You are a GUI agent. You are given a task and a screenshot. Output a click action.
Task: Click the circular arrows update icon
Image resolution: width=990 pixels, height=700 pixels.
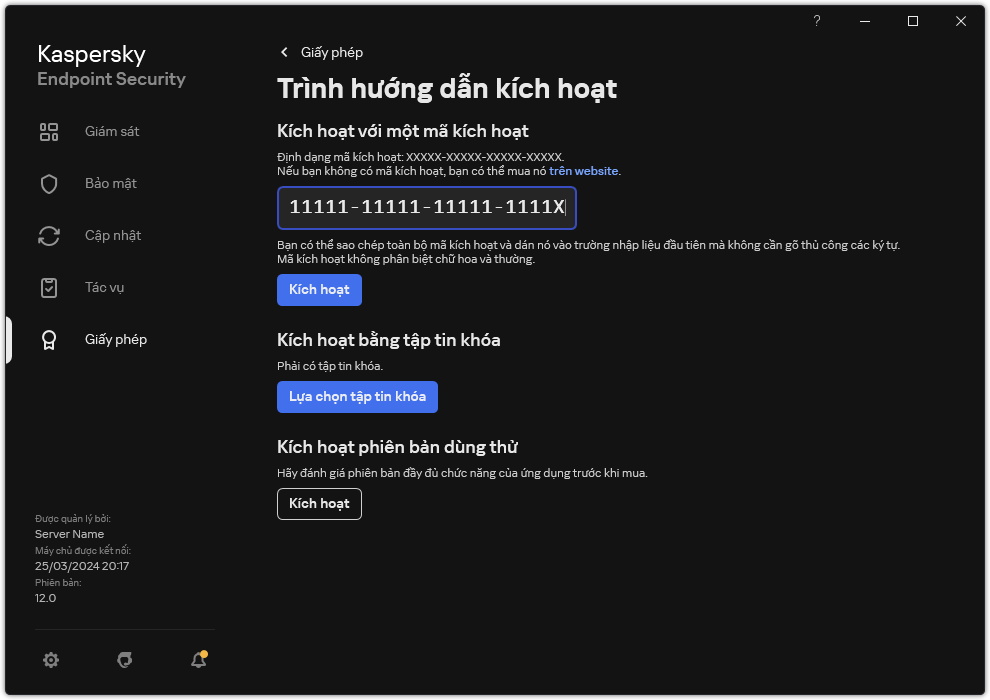tap(49, 236)
